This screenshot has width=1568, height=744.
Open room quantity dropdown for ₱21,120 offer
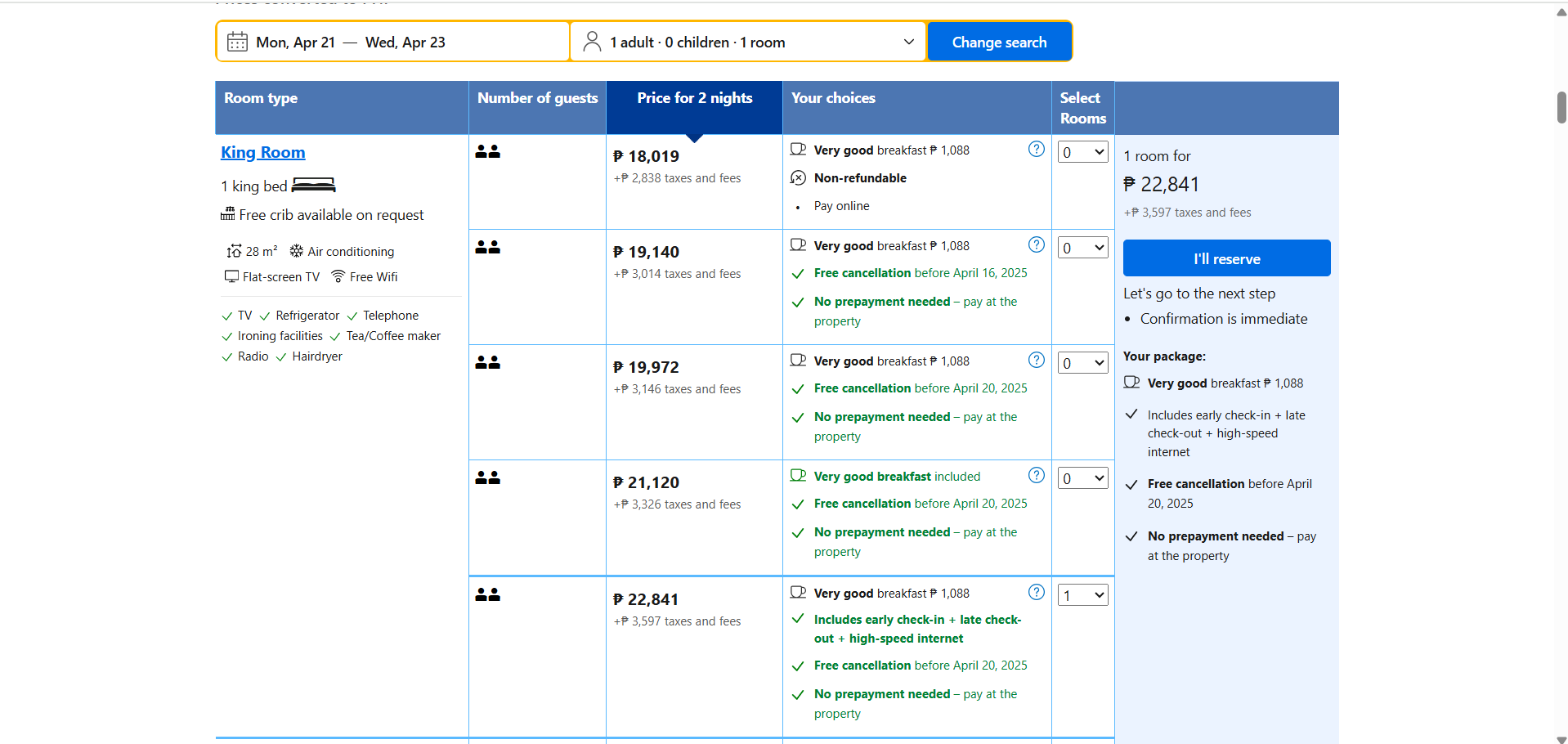[1082, 478]
